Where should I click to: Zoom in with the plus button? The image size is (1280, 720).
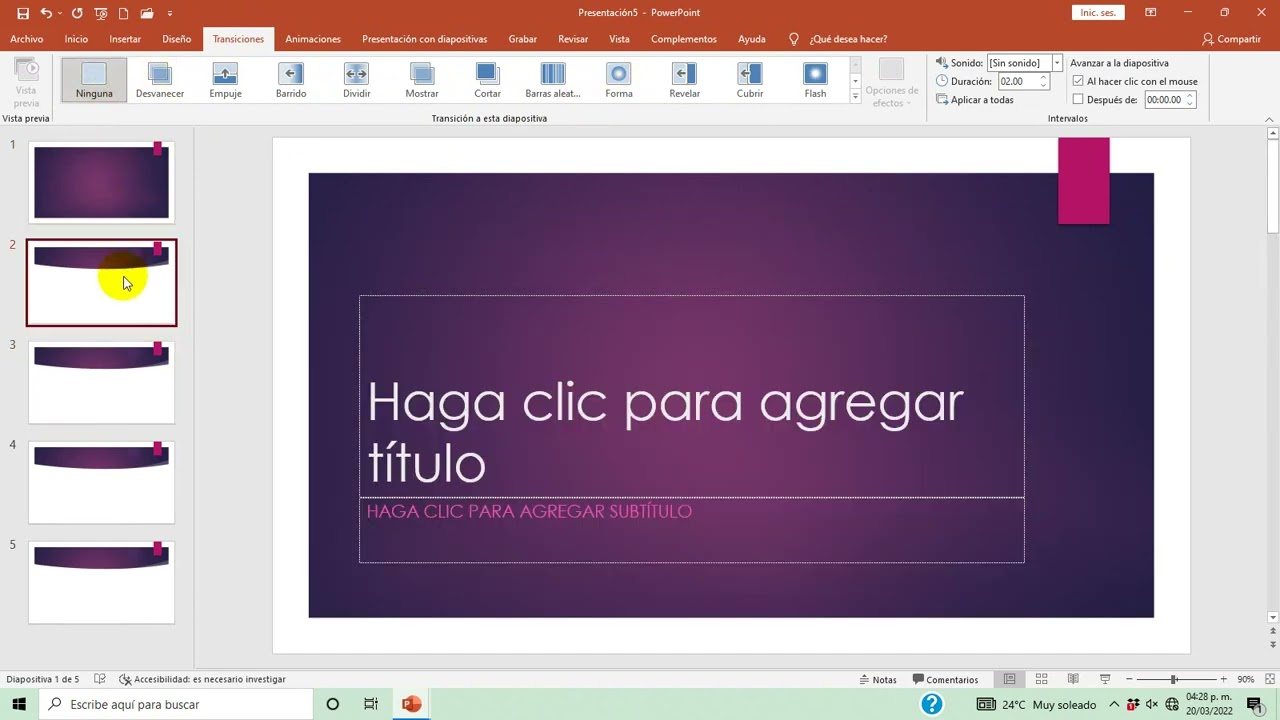point(1222,679)
